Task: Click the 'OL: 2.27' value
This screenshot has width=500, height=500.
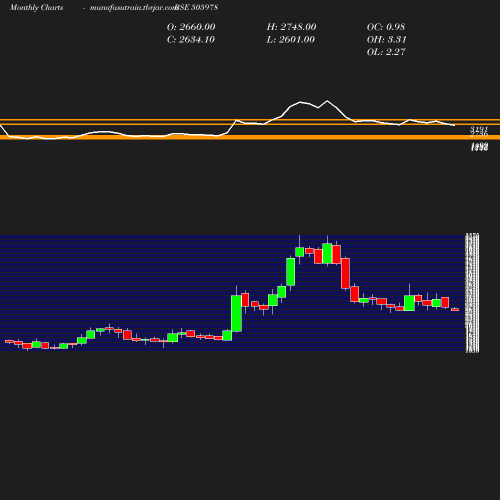Action: pyautogui.click(x=386, y=52)
